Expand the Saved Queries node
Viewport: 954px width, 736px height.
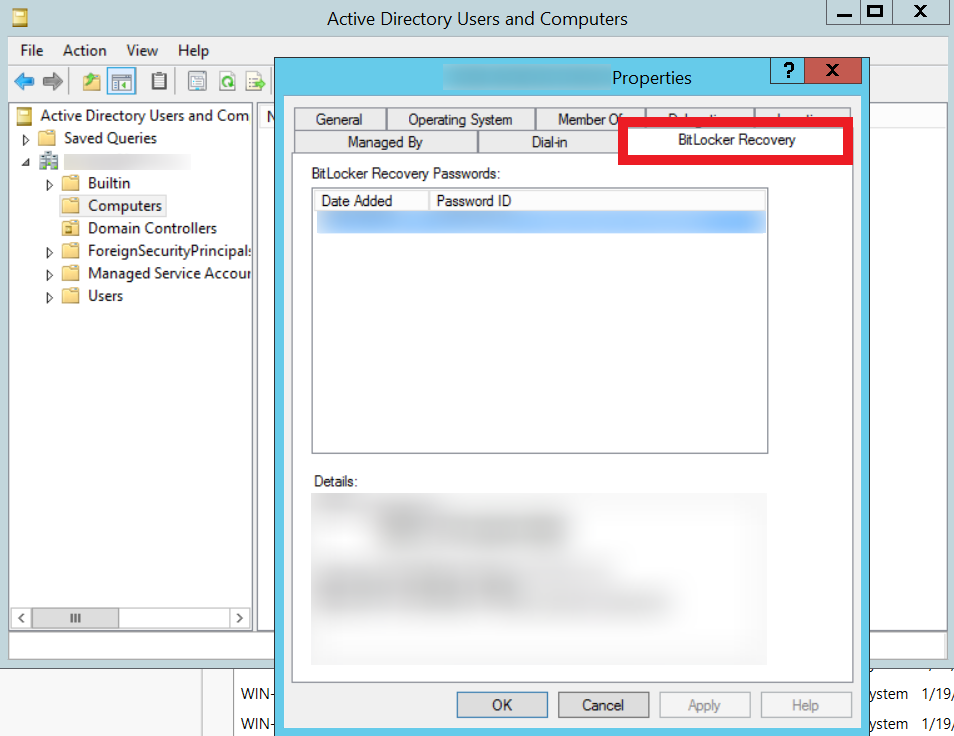(25, 138)
